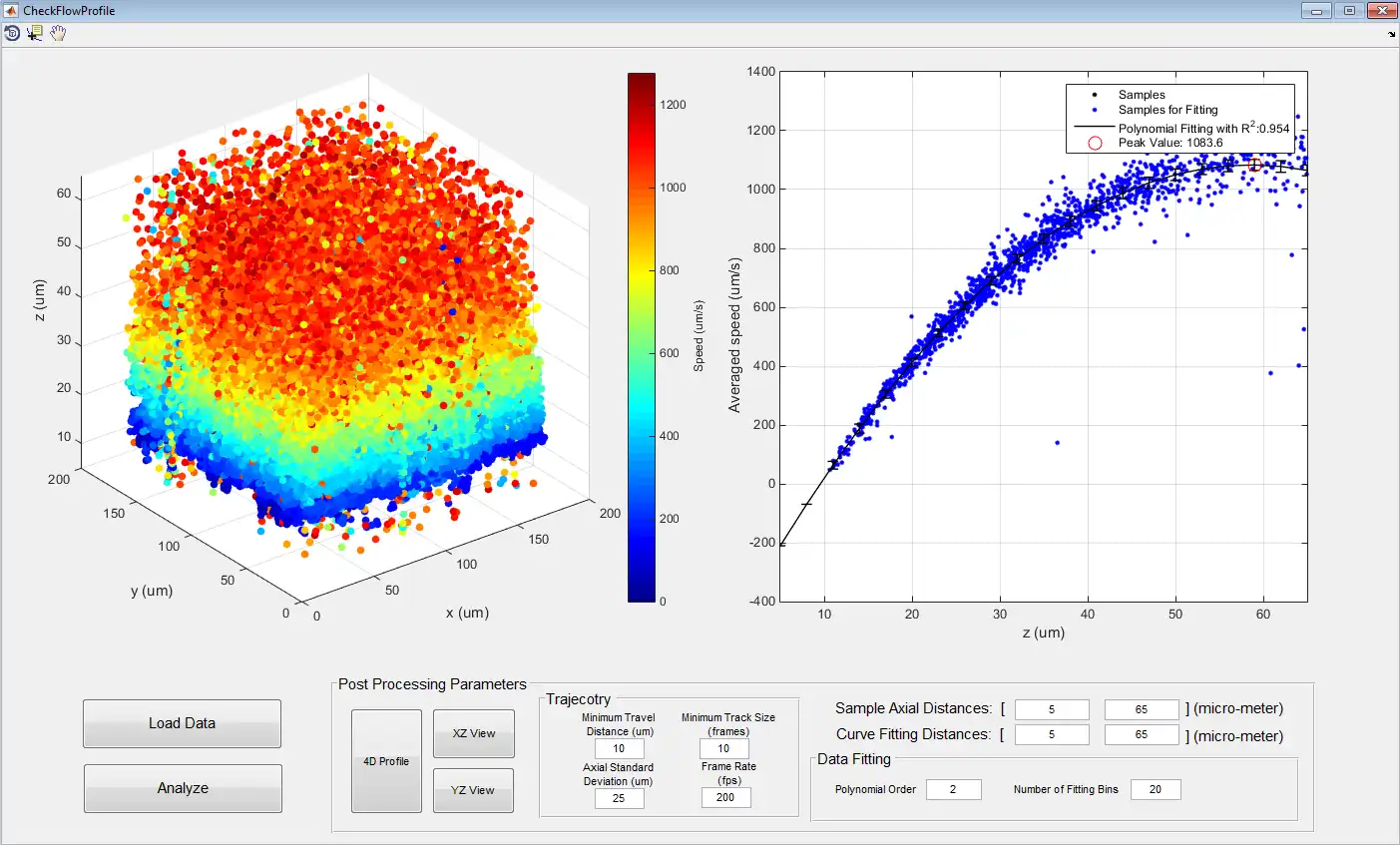Click the Speed colorbar scale
The width and height of the screenshot is (1400, 845).
pos(642,337)
